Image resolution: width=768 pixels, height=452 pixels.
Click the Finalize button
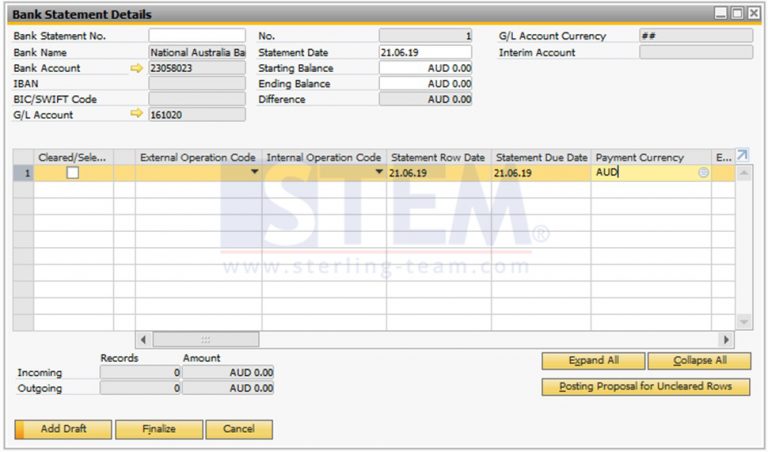159,429
